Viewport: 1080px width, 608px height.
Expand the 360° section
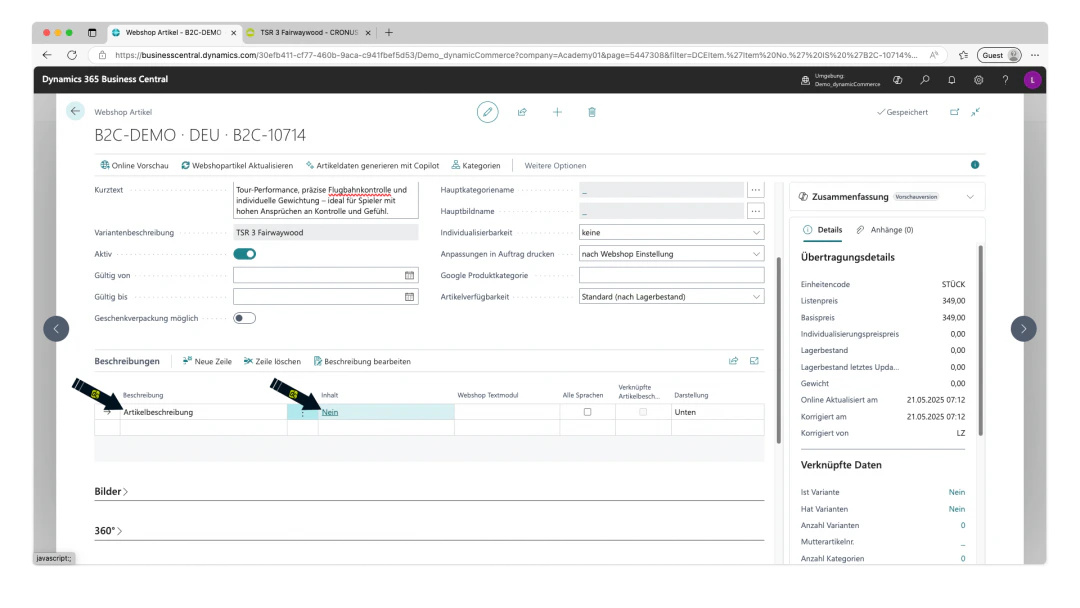click(108, 531)
